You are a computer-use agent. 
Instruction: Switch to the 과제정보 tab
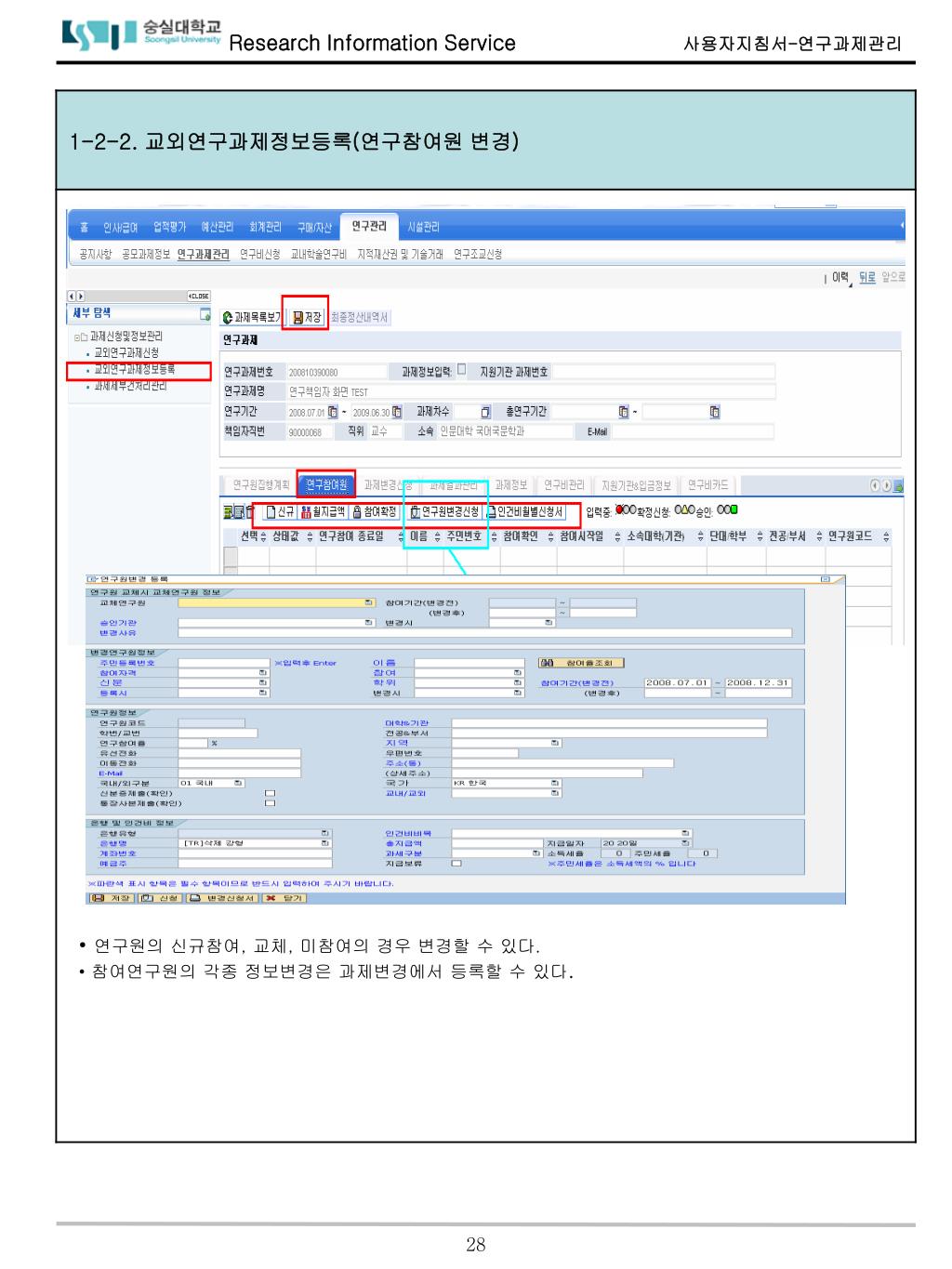[511, 485]
